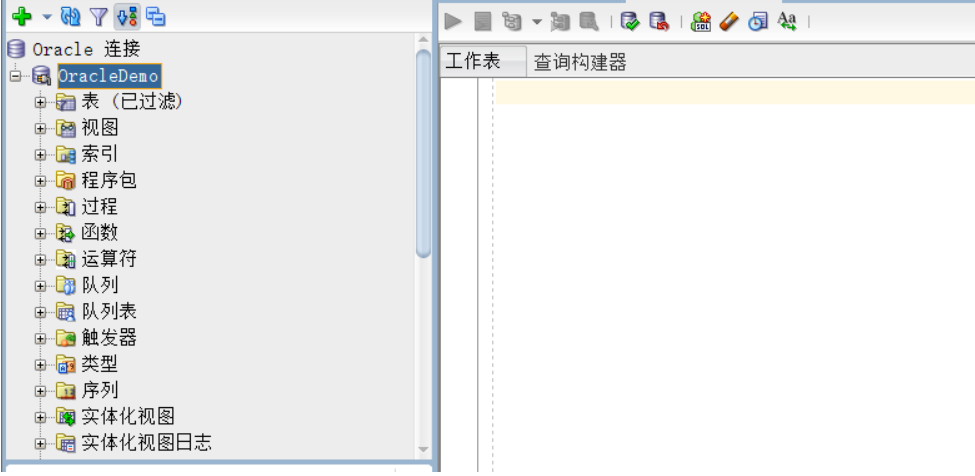
Task: Collapse the OracleDemo connection node
Action: (x=14, y=76)
